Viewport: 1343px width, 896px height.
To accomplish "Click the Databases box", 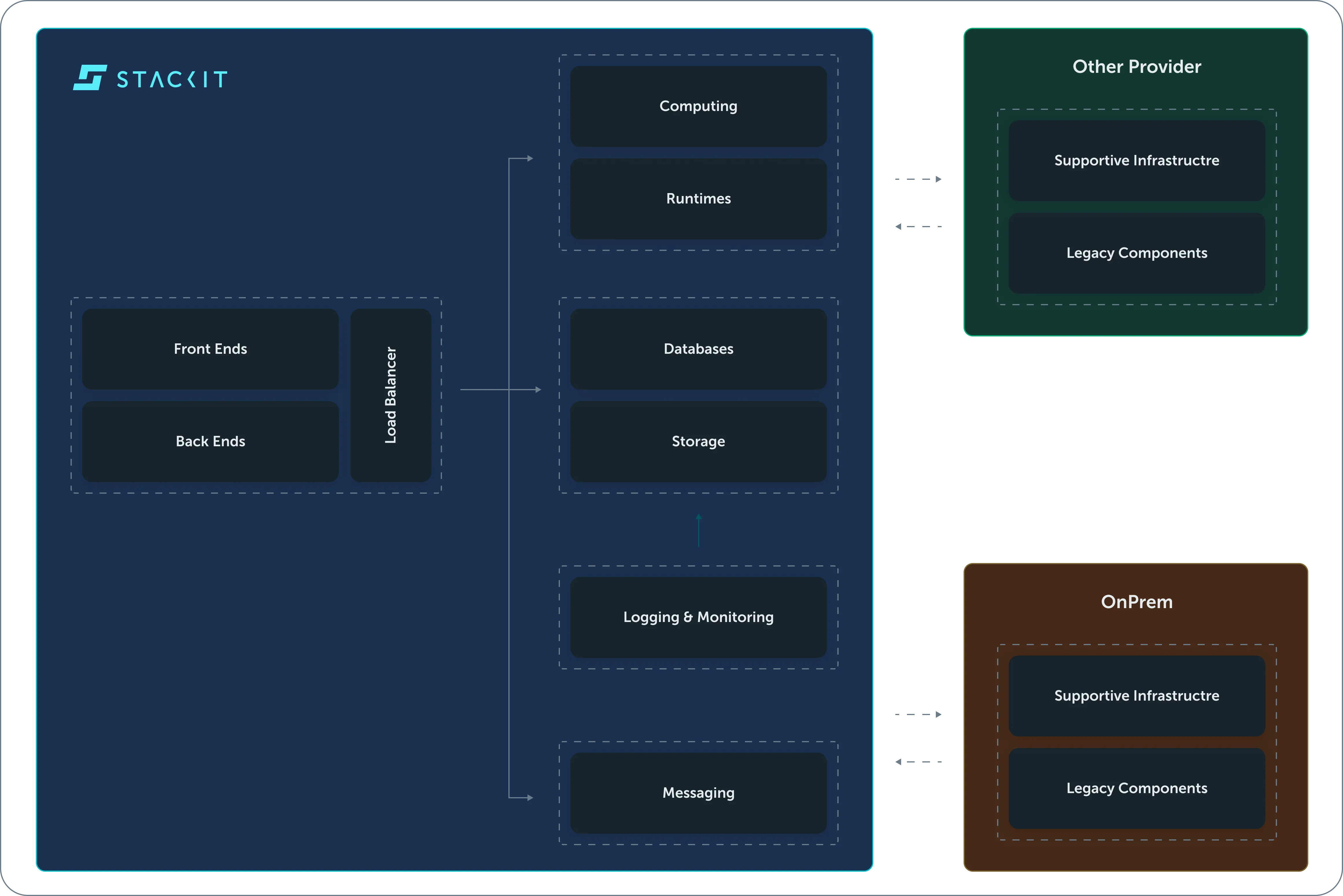I will coord(698,349).
